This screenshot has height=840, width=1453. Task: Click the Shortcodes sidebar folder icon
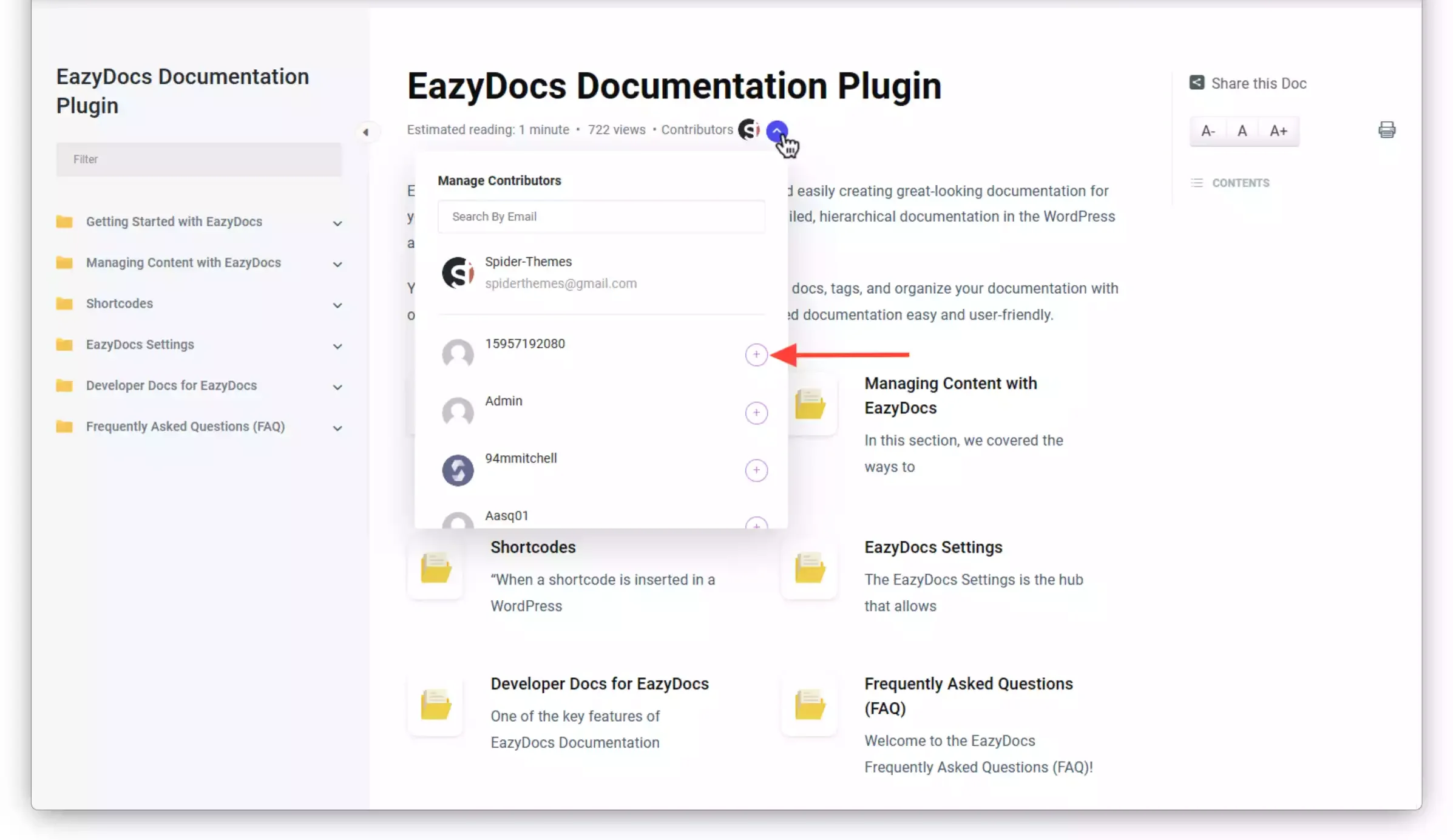(x=64, y=303)
